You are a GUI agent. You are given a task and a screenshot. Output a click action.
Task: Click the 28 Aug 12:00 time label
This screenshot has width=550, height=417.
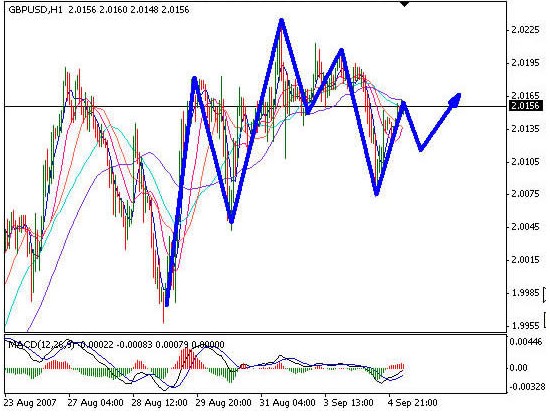[x=159, y=403]
